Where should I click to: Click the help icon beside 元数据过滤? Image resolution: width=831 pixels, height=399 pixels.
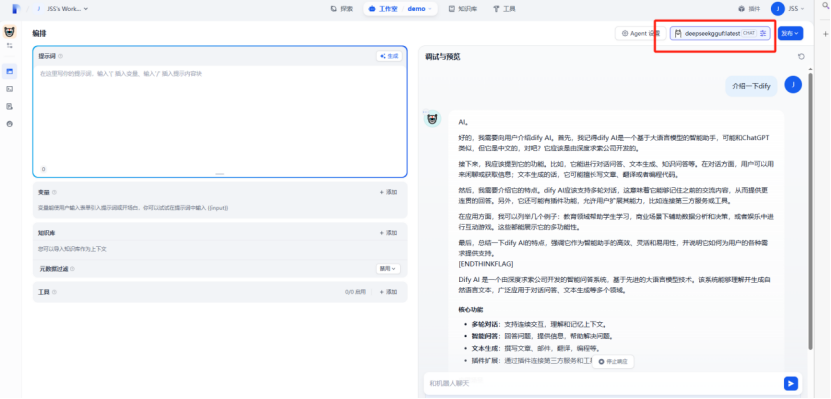(x=72, y=269)
